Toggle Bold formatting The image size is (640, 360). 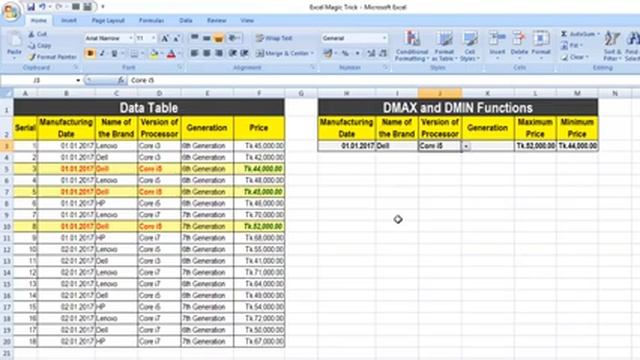[90, 53]
